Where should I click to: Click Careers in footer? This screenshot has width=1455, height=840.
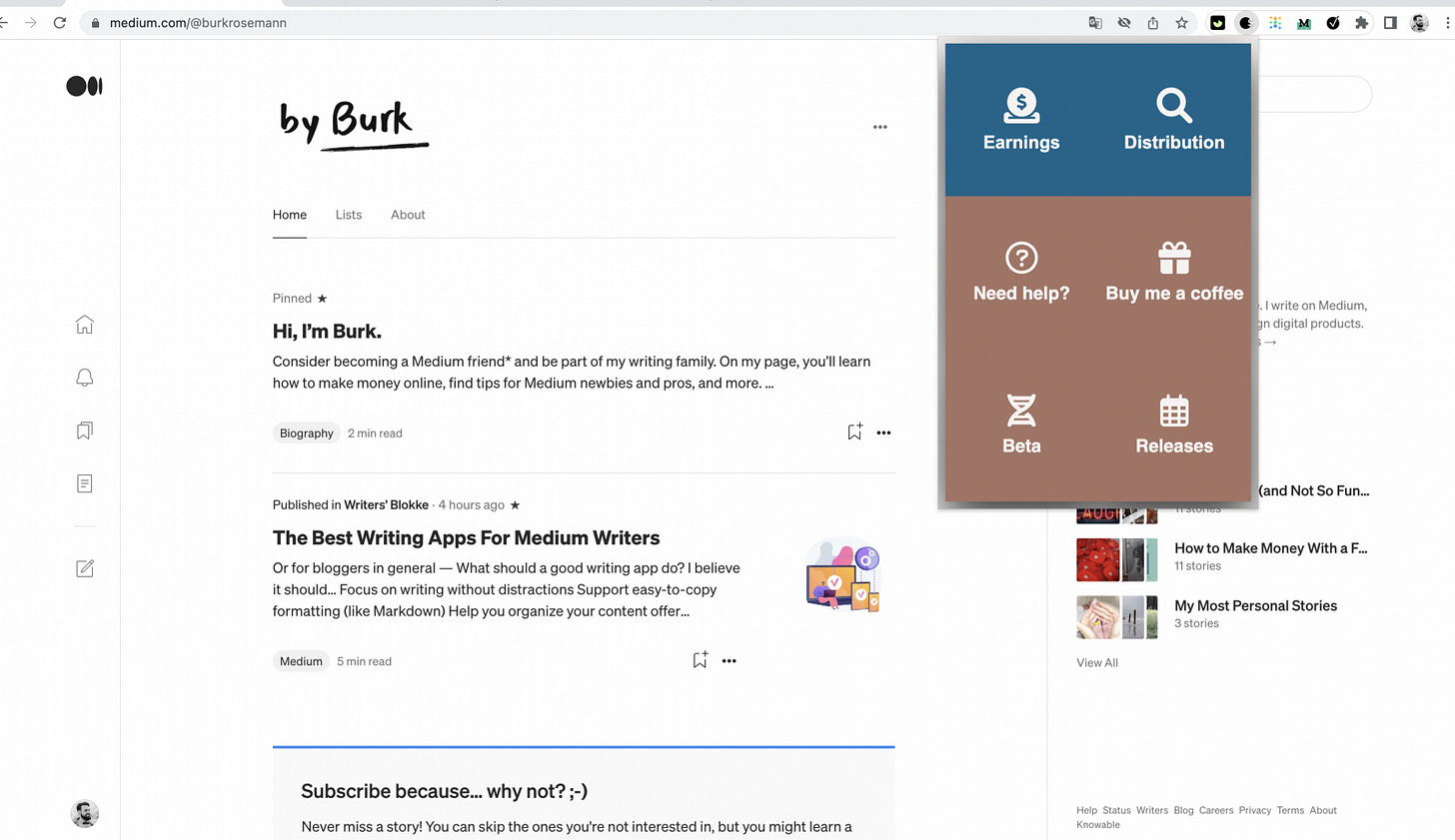(x=1216, y=810)
